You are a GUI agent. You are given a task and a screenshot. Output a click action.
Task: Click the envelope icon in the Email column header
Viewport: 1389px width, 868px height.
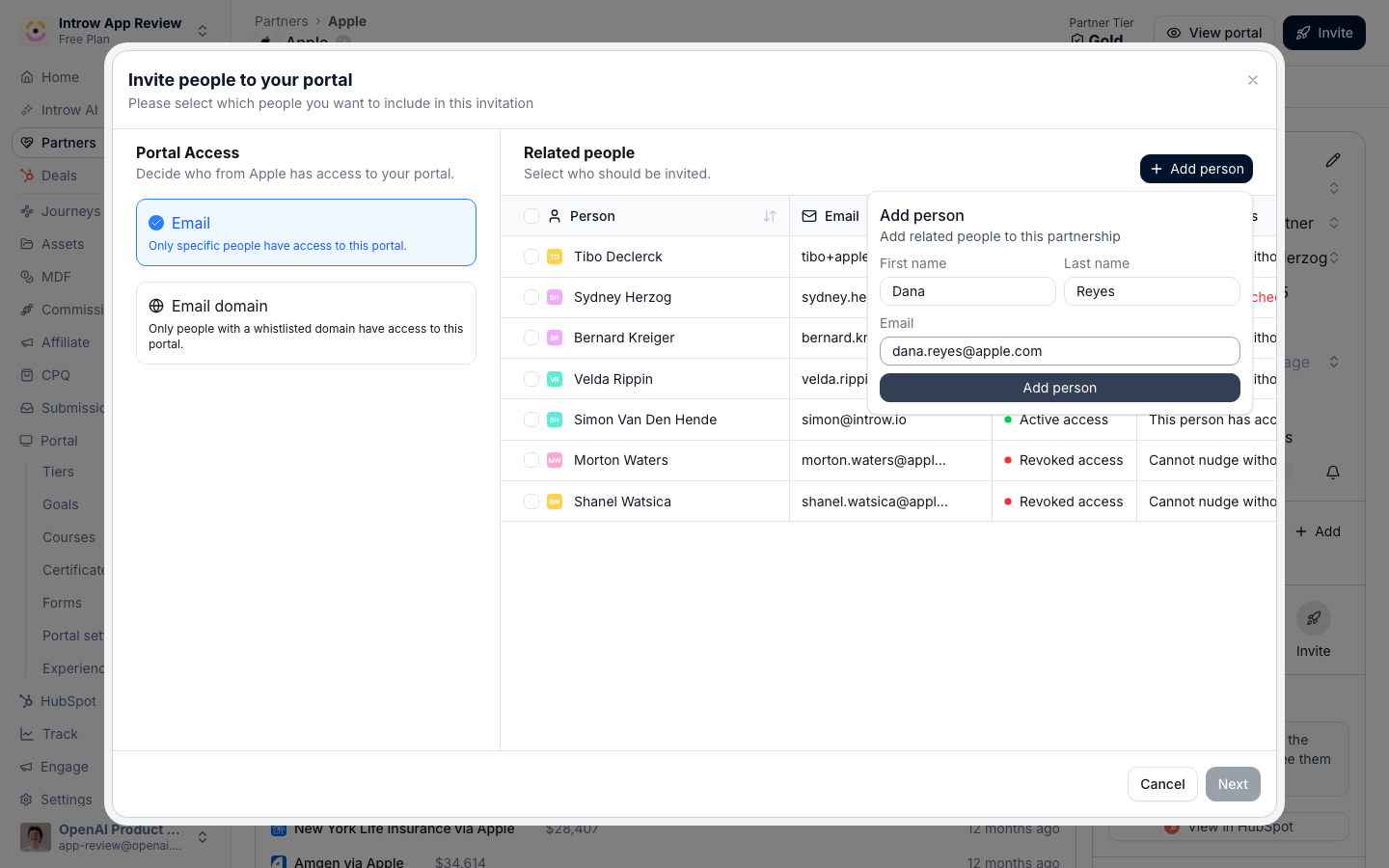pyautogui.click(x=809, y=216)
